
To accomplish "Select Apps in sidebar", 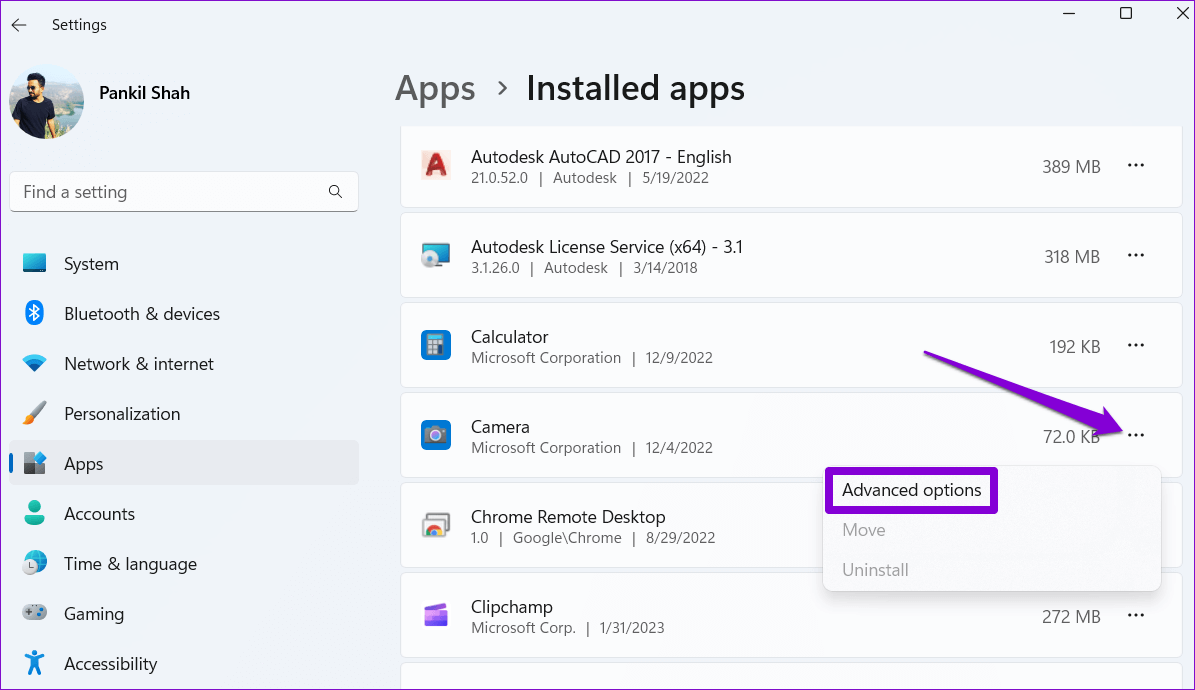I will pos(184,464).
